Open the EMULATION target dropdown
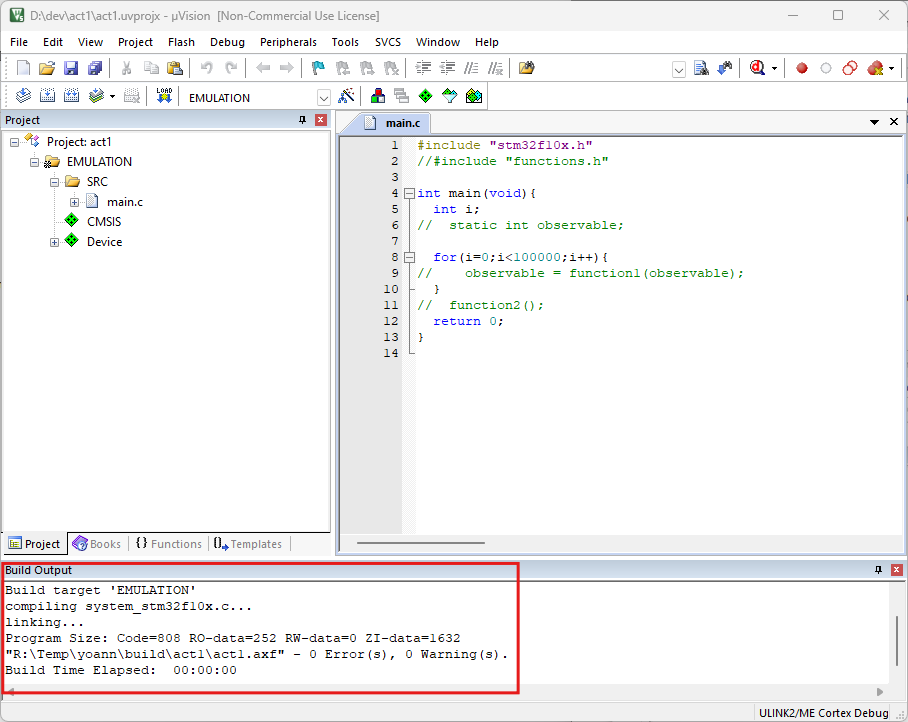Viewport: 908px width, 722px height. tap(323, 97)
